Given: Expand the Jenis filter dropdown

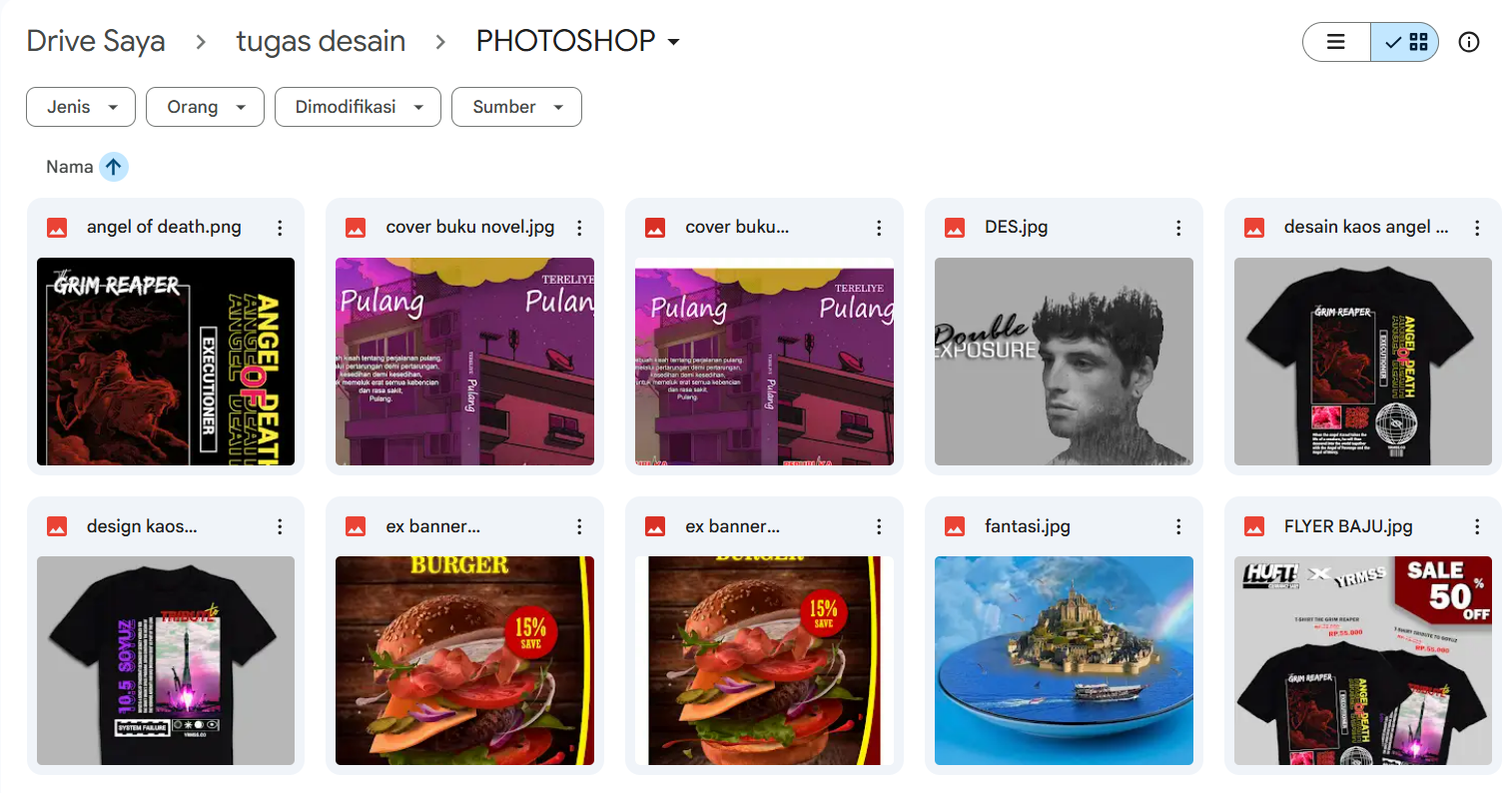Looking at the screenshot, I should (81, 107).
